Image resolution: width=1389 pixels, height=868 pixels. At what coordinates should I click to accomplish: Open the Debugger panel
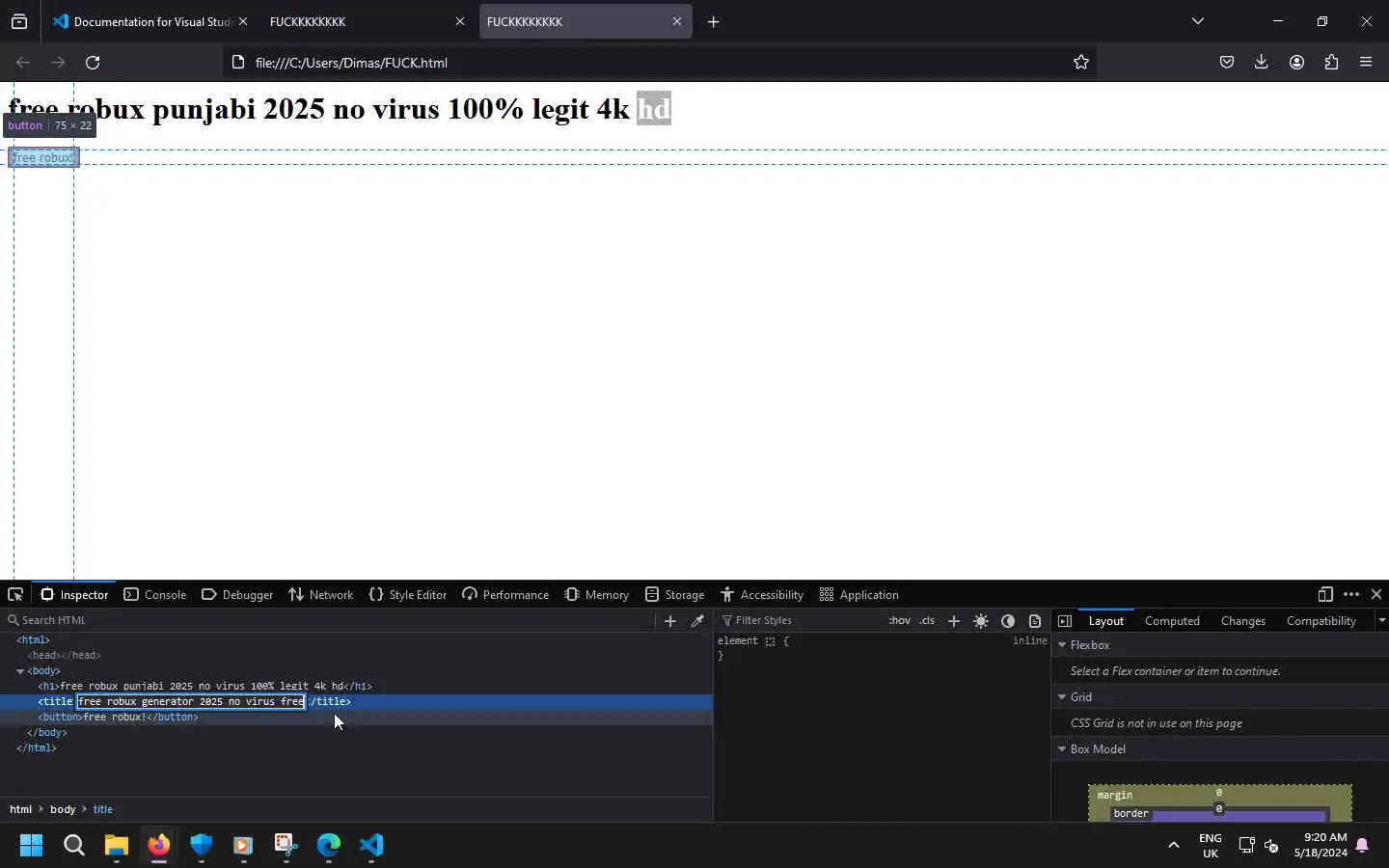coord(237,594)
